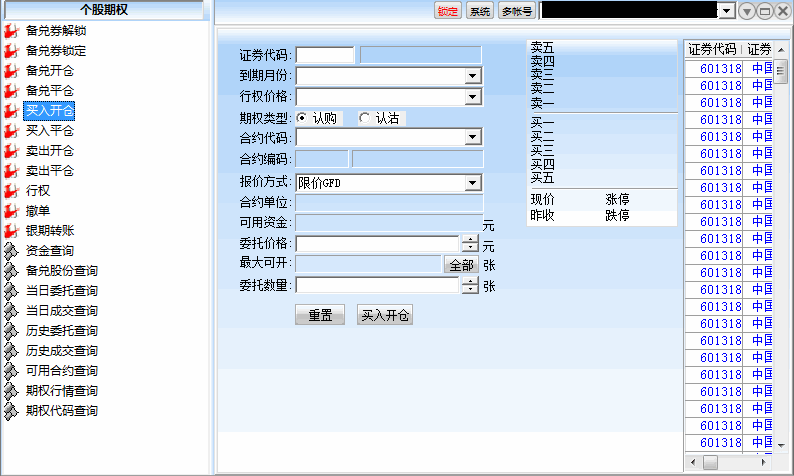This screenshot has height=476, width=794.
Task: Open the 历史成交查询 menu item
Action: tap(62, 351)
